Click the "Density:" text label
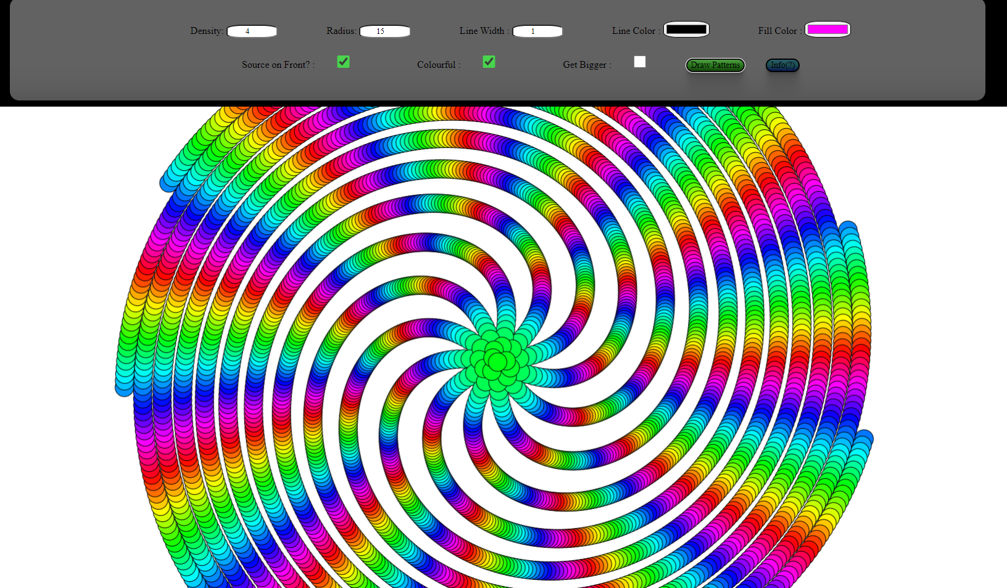 [207, 31]
